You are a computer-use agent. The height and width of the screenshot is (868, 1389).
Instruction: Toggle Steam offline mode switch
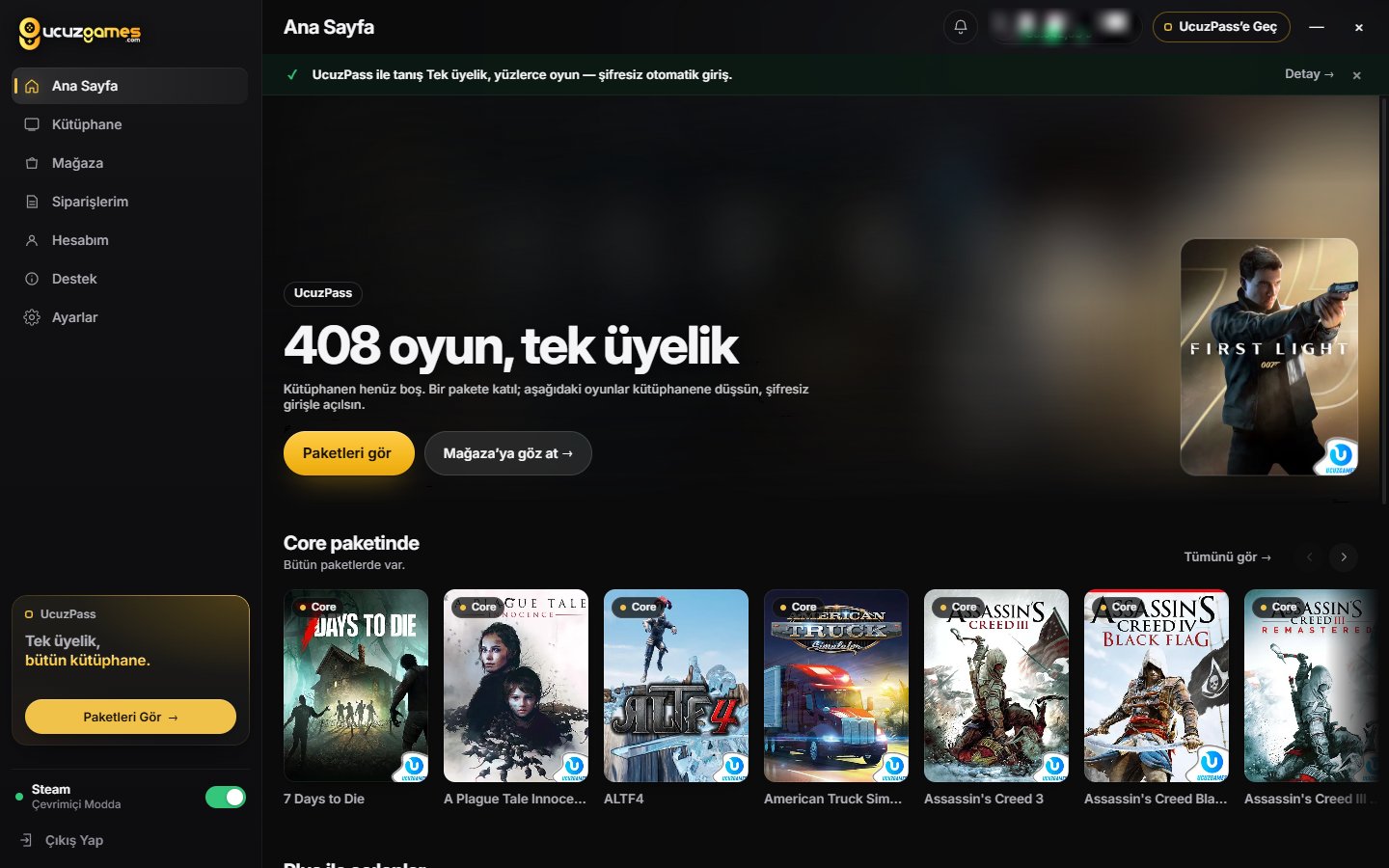click(226, 797)
